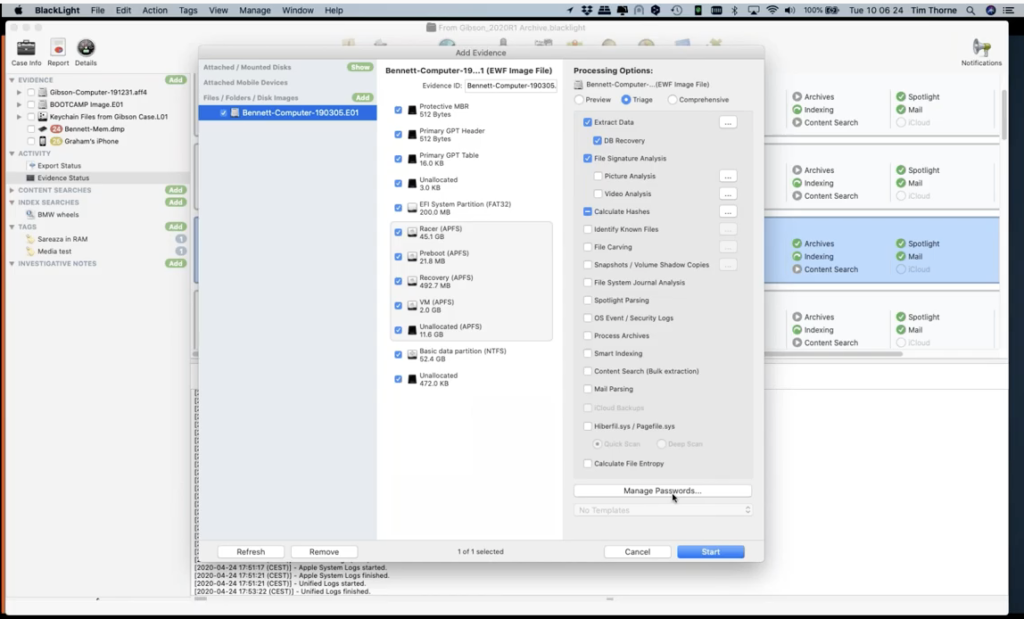Click the Graham's iPhone device icon
Image resolution: width=1024 pixels, height=619 pixels.
point(42,141)
